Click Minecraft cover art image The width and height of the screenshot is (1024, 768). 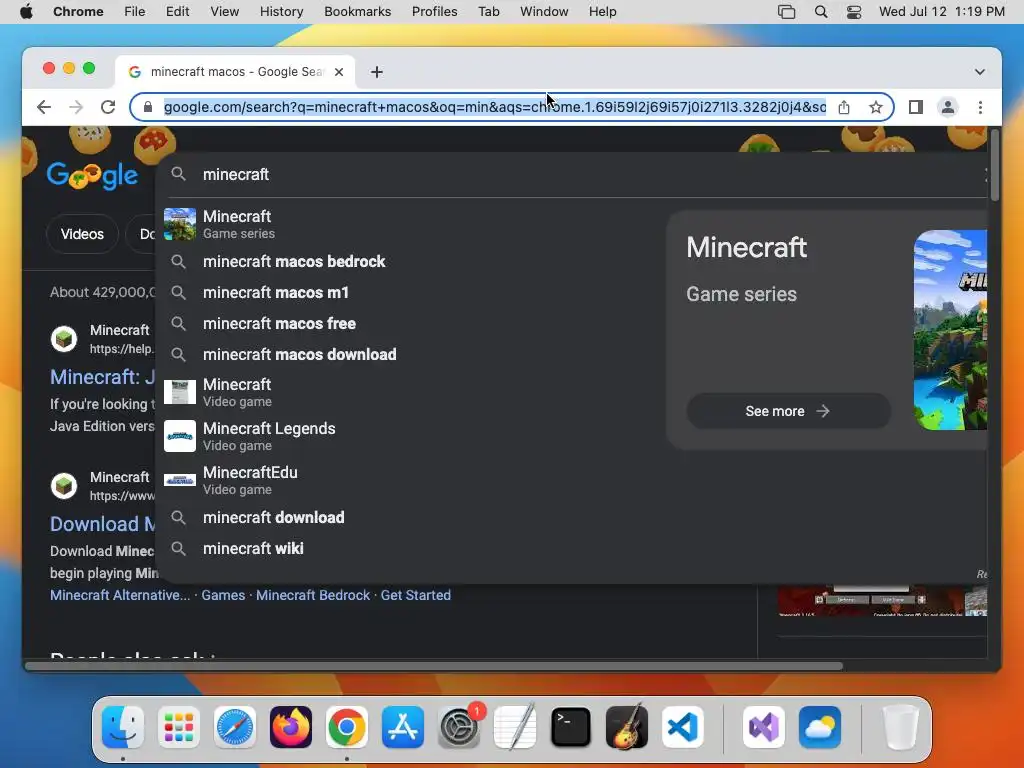[x=950, y=330]
